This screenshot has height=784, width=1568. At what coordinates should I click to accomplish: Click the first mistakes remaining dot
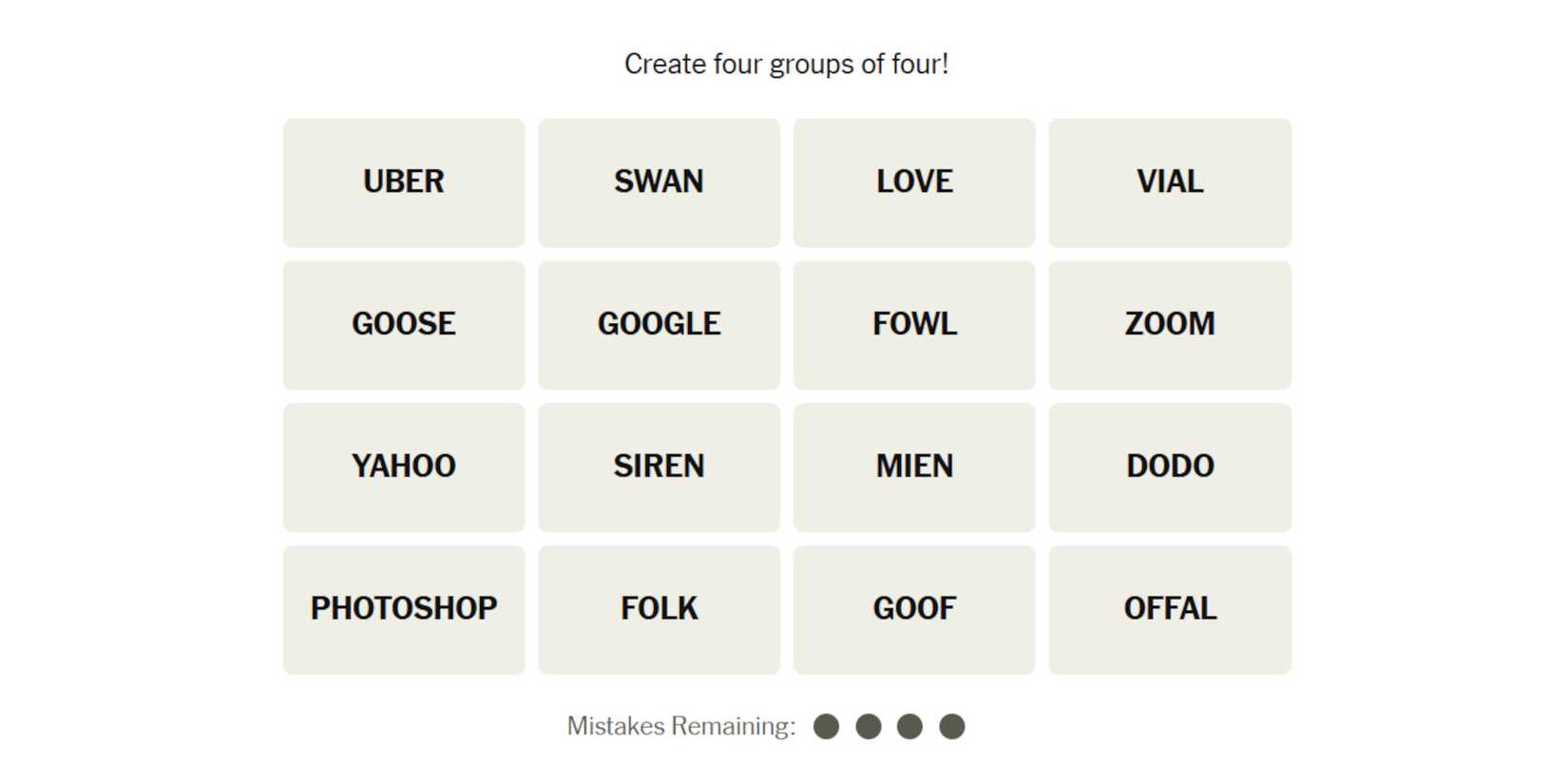pos(827,727)
